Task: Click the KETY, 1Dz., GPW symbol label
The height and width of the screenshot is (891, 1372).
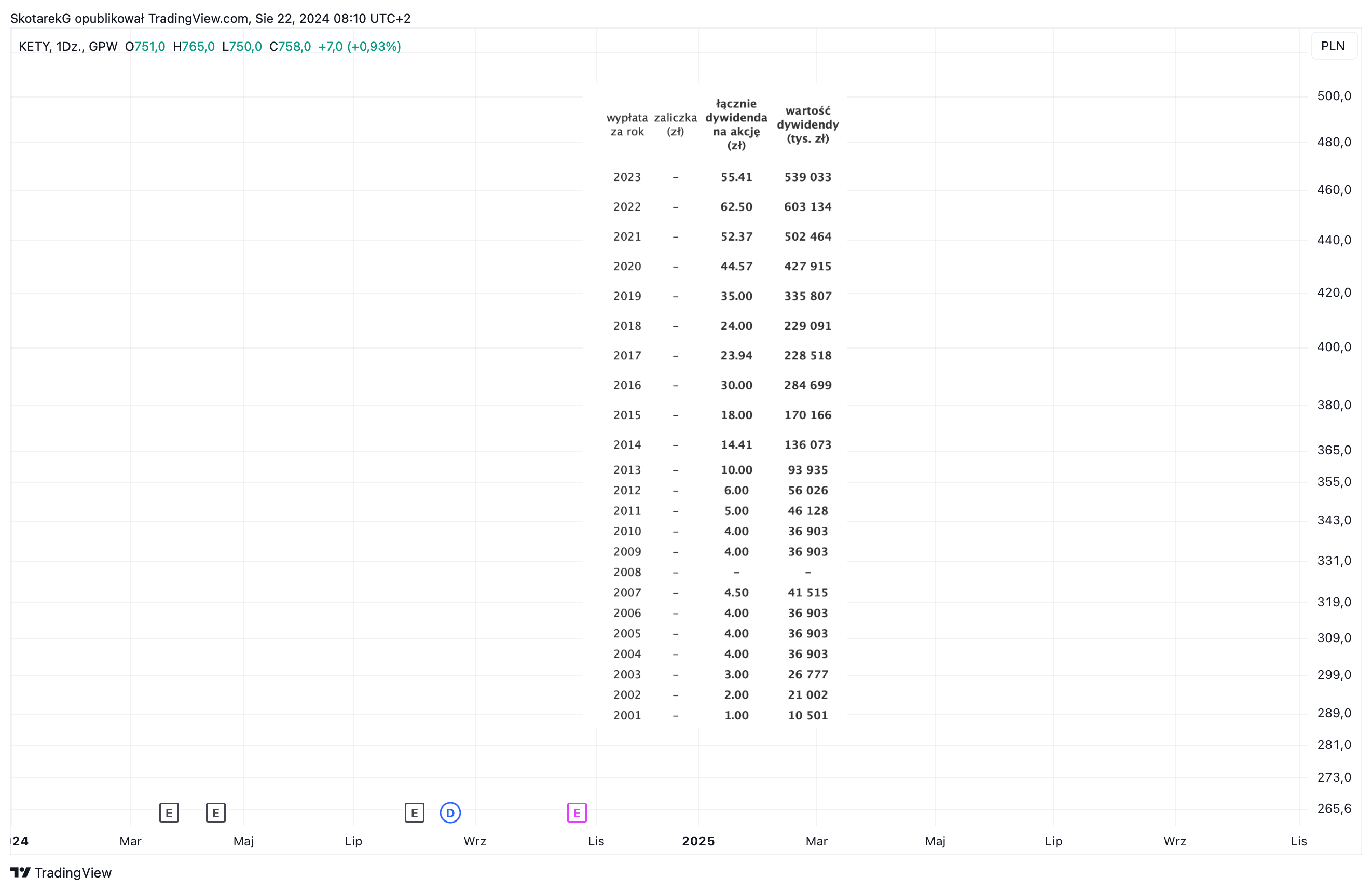Action: pyautogui.click(x=68, y=47)
